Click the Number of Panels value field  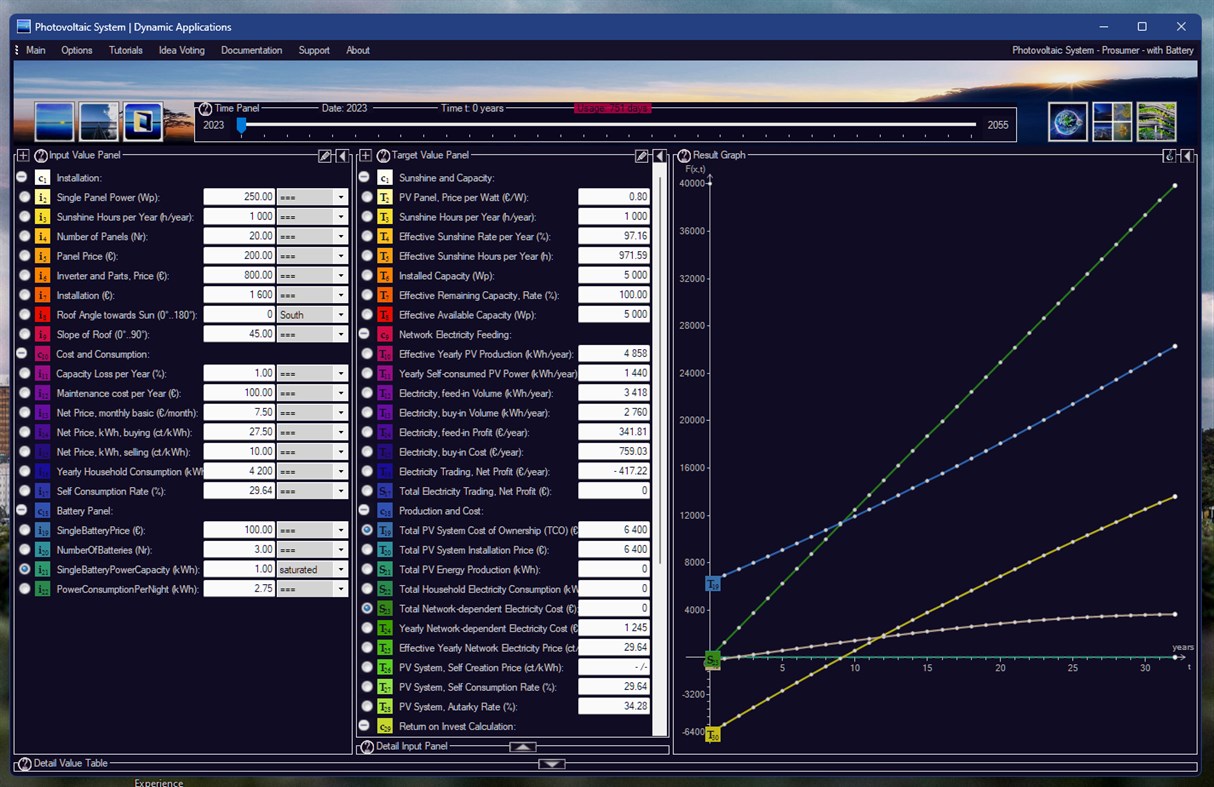[x=240, y=236]
